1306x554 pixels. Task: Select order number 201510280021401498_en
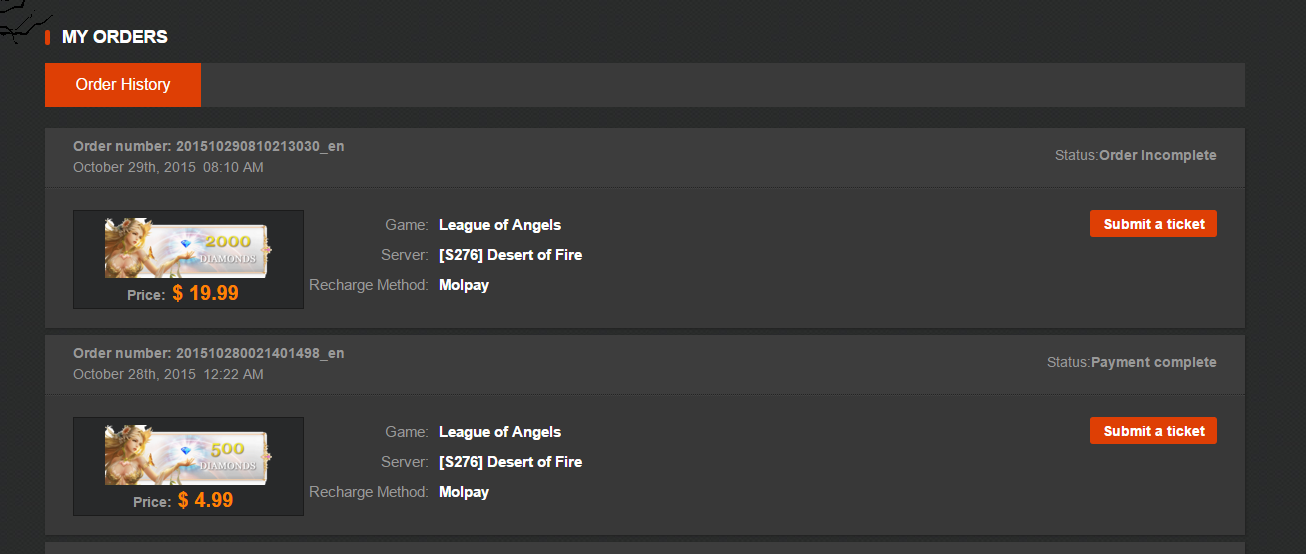click(259, 353)
